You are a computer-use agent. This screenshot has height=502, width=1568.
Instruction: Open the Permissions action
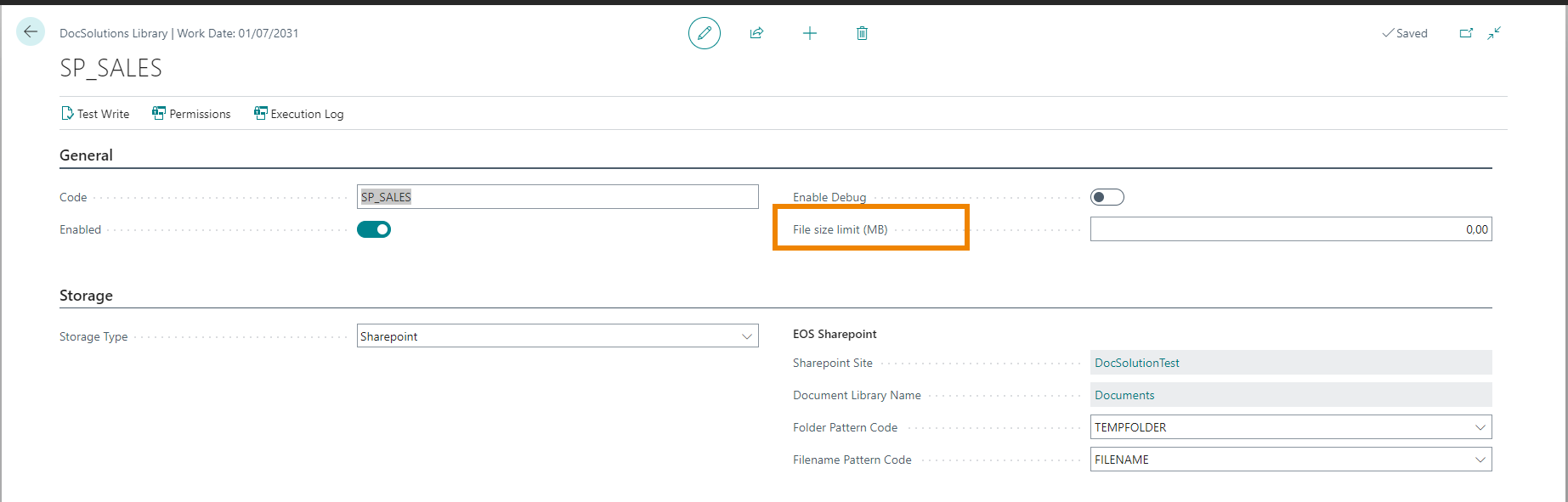191,114
